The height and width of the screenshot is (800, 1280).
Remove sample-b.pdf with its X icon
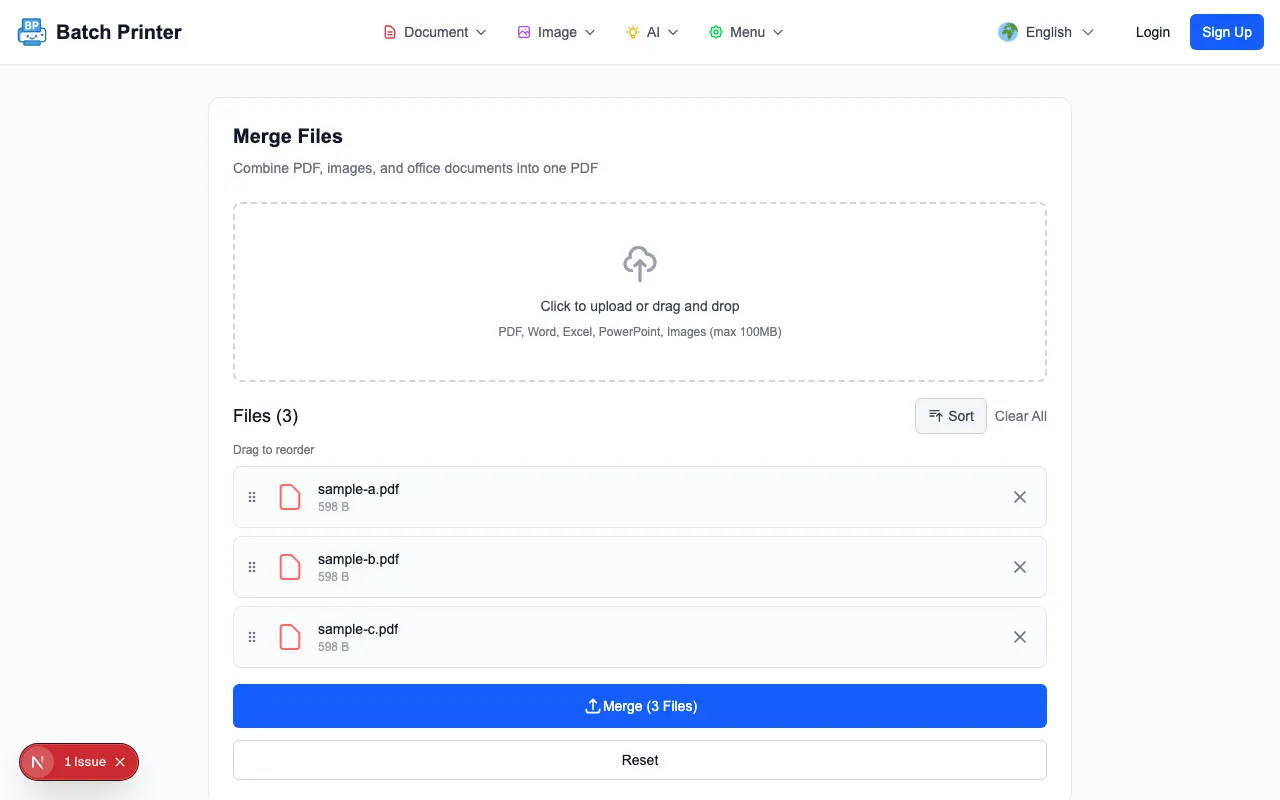pos(1020,567)
